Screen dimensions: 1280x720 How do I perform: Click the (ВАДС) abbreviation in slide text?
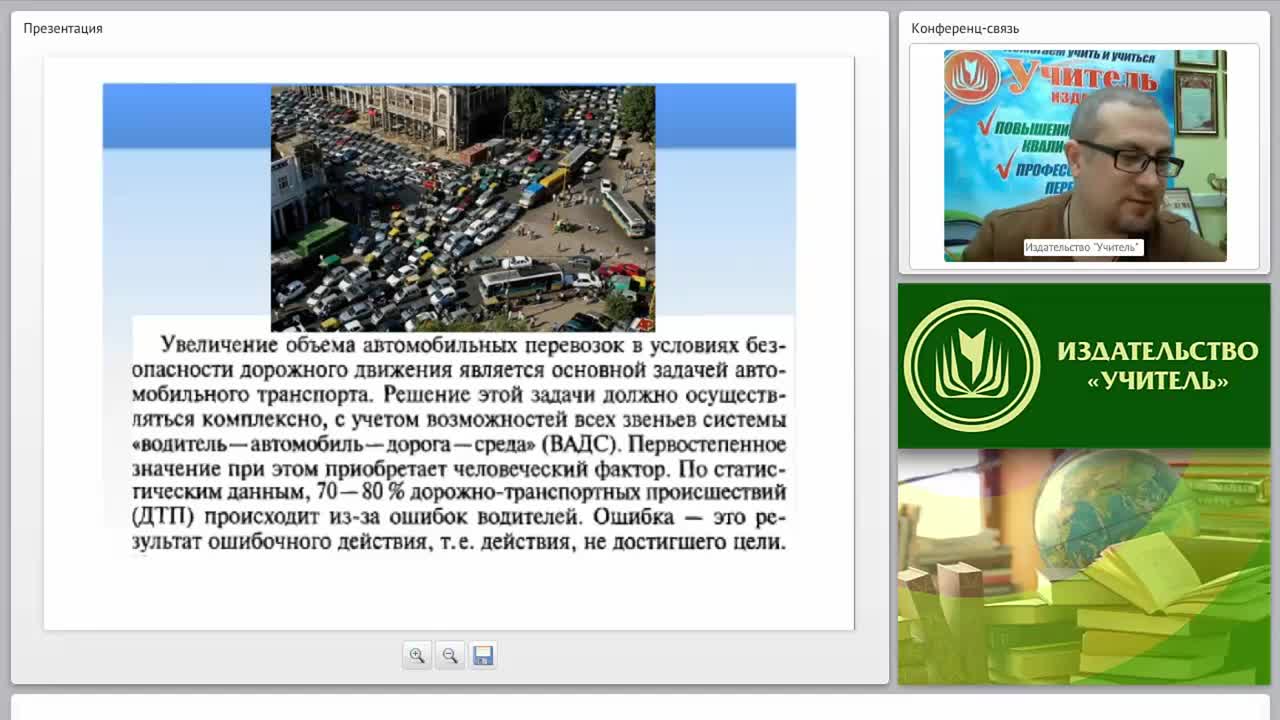point(578,444)
